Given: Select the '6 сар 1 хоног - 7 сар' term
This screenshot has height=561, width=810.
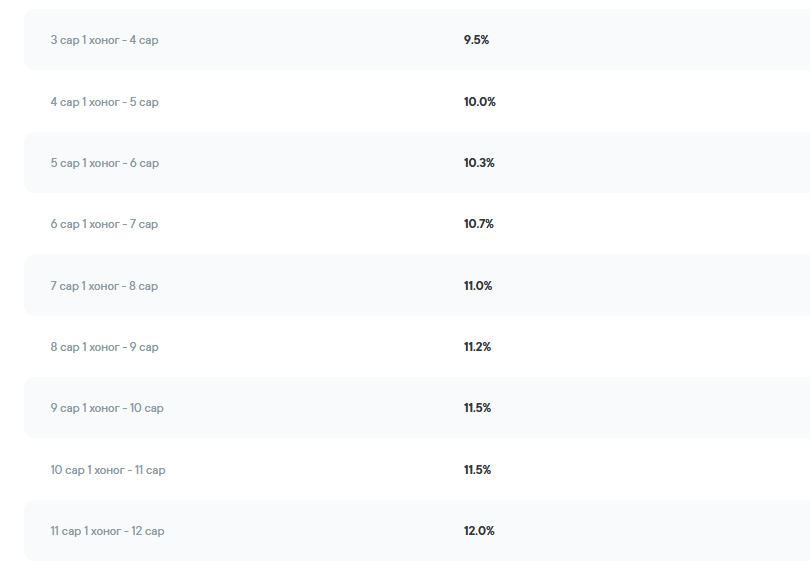Looking at the screenshot, I should pyautogui.click(x=104, y=224).
